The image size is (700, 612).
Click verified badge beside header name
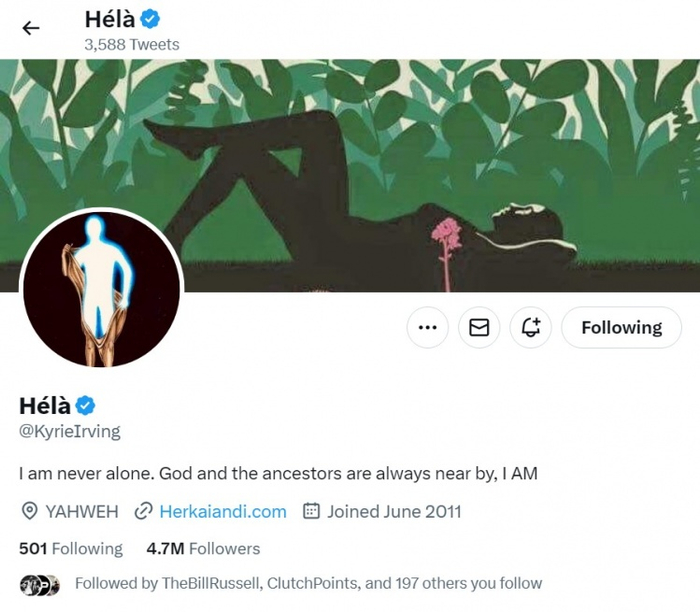click(151, 19)
